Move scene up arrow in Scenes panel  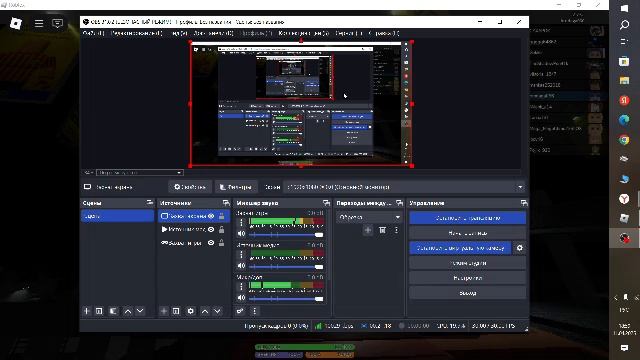coord(128,311)
